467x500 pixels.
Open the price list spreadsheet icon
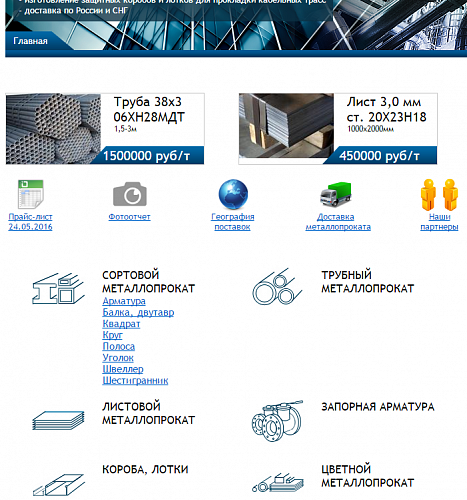point(30,194)
